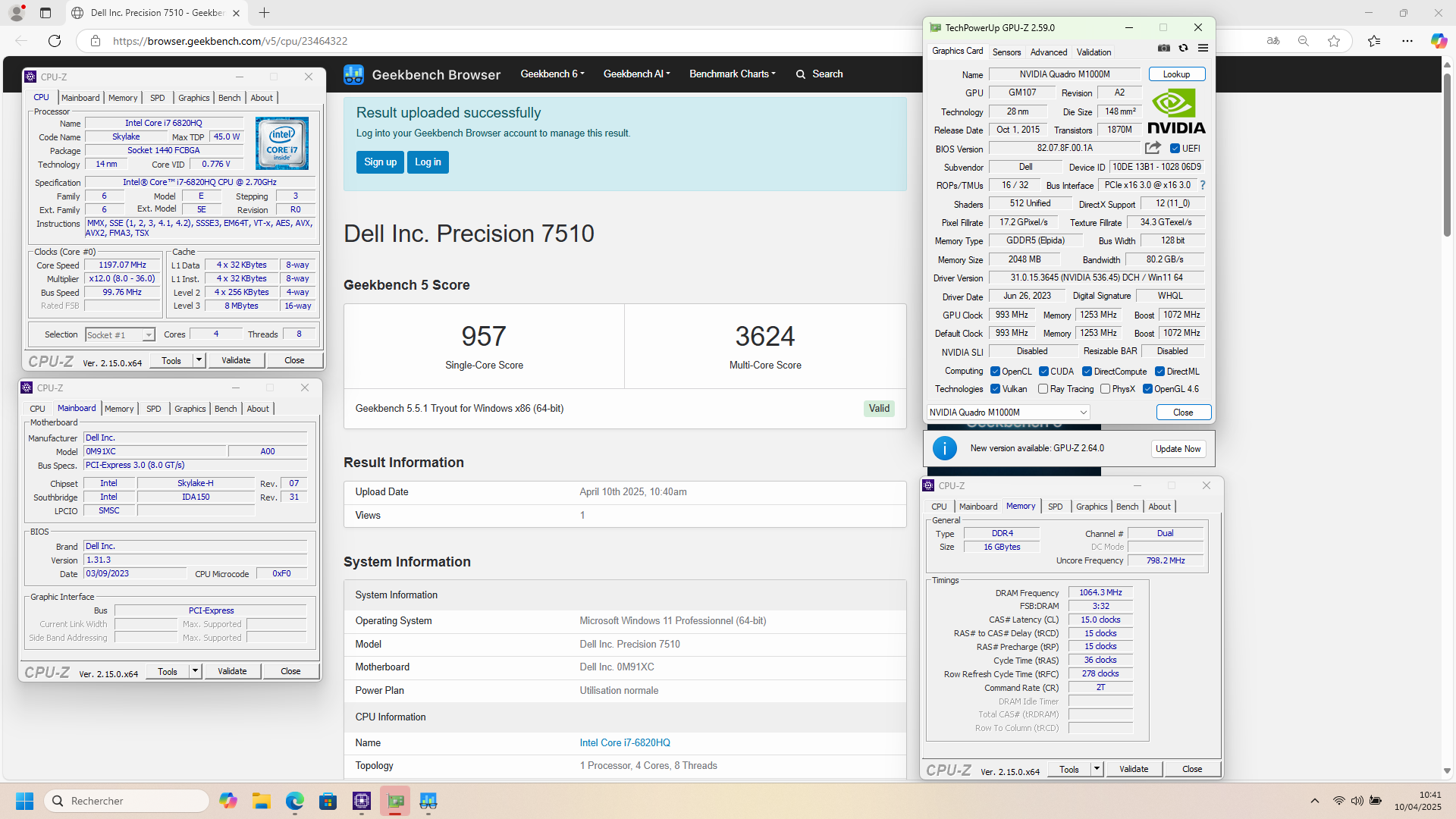Click the NVIDIA logo in GPU-Z
The image size is (1456, 819).
pyautogui.click(x=1175, y=112)
